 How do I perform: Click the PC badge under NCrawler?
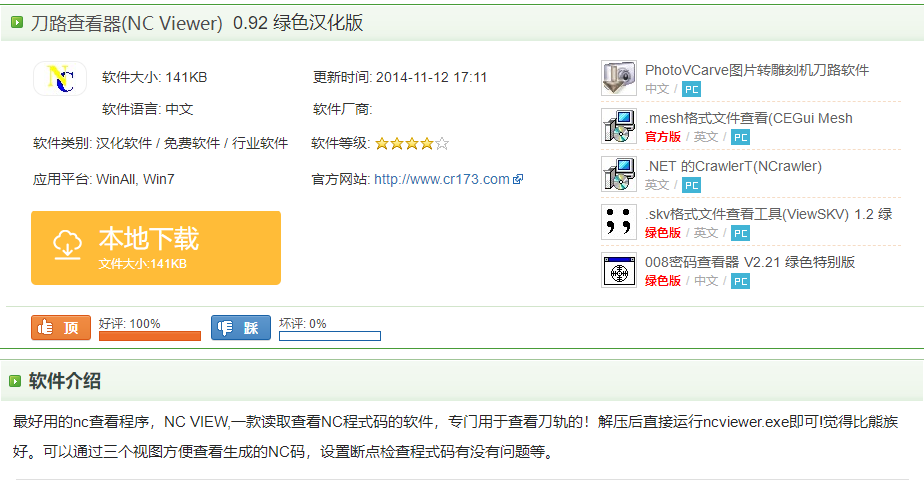coord(691,185)
